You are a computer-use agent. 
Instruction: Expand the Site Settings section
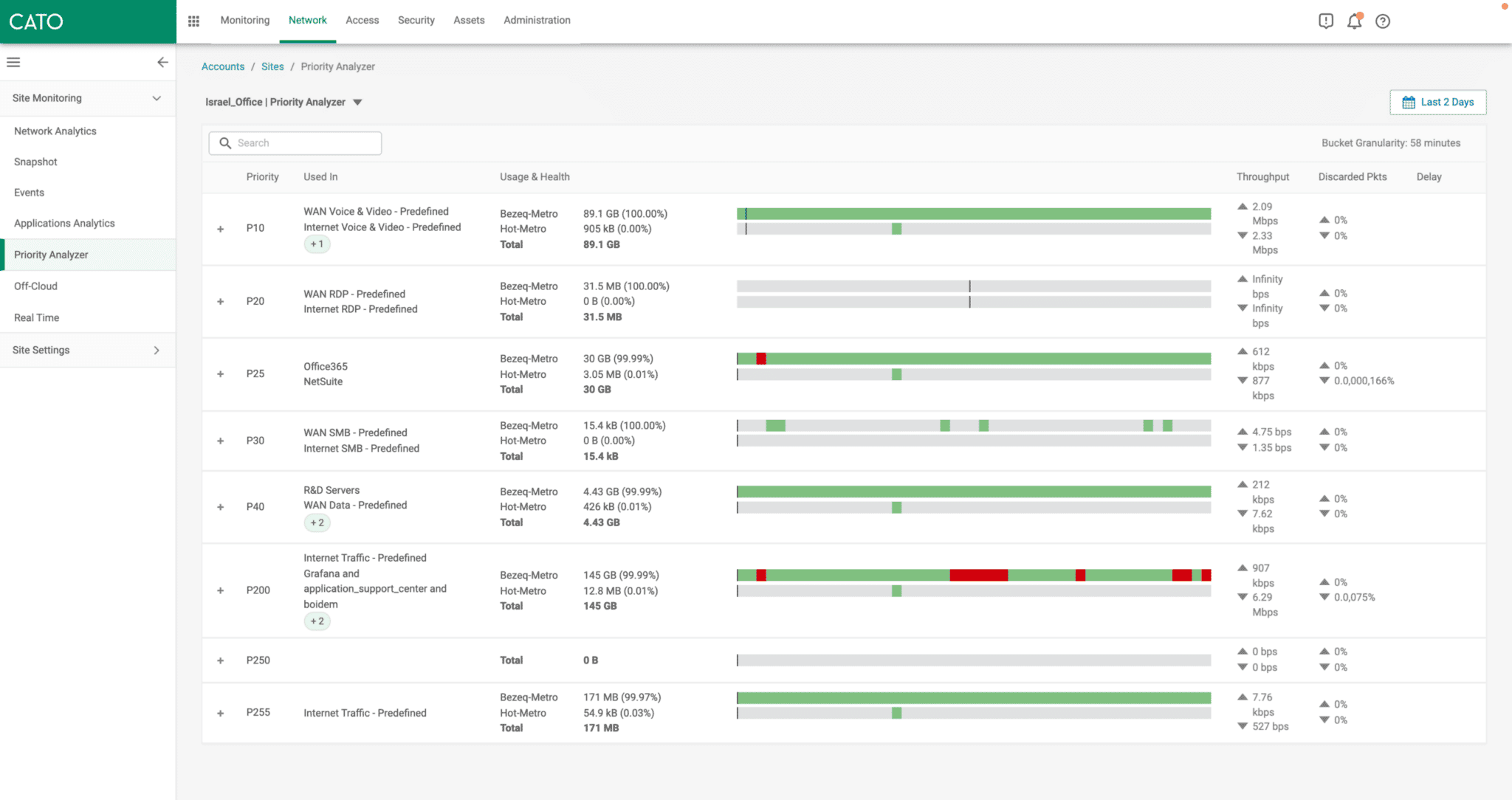pyautogui.click(x=157, y=350)
